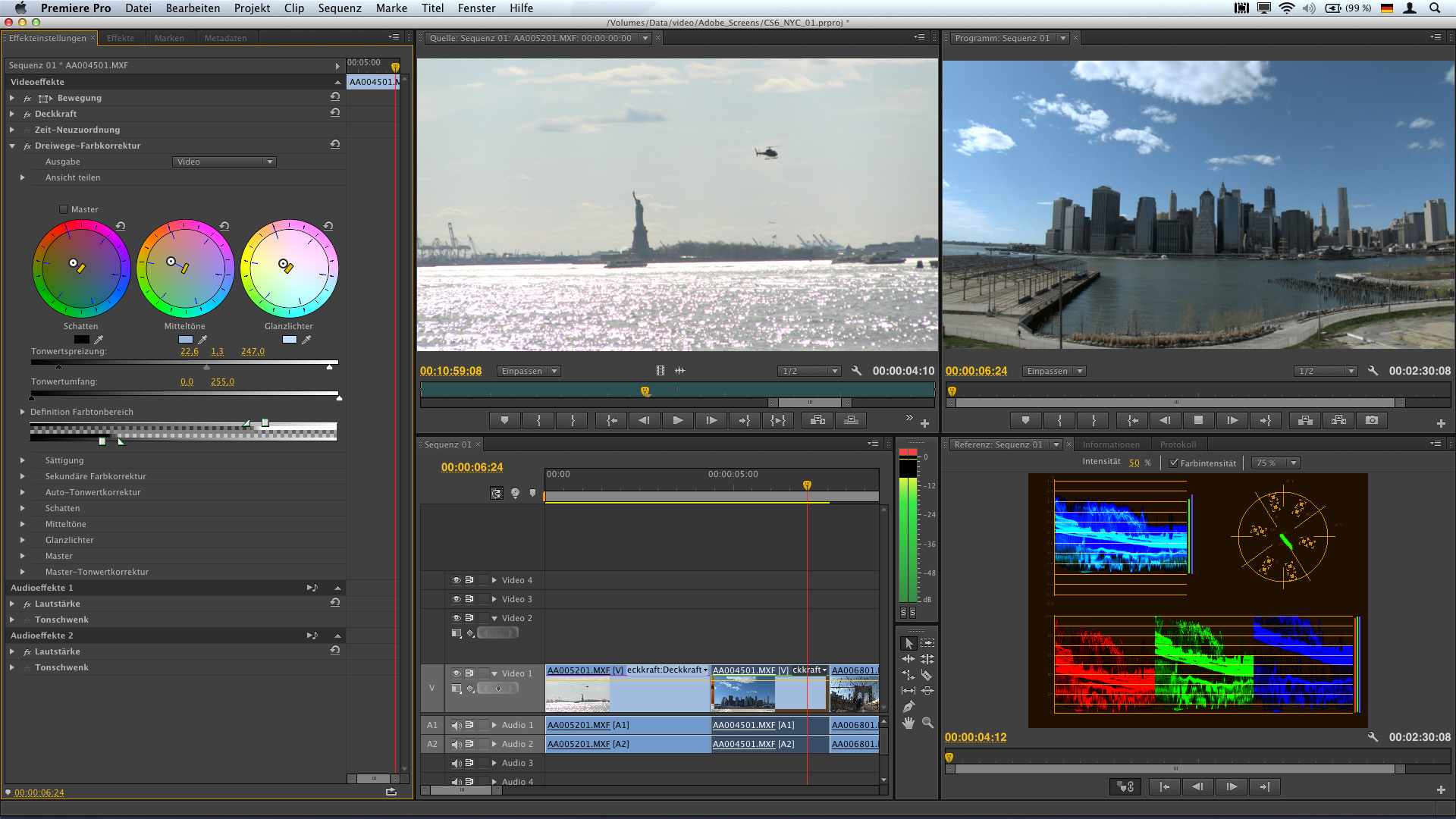Mute Audio 1 track with the speaker icon
1456x819 pixels.
coord(457,725)
